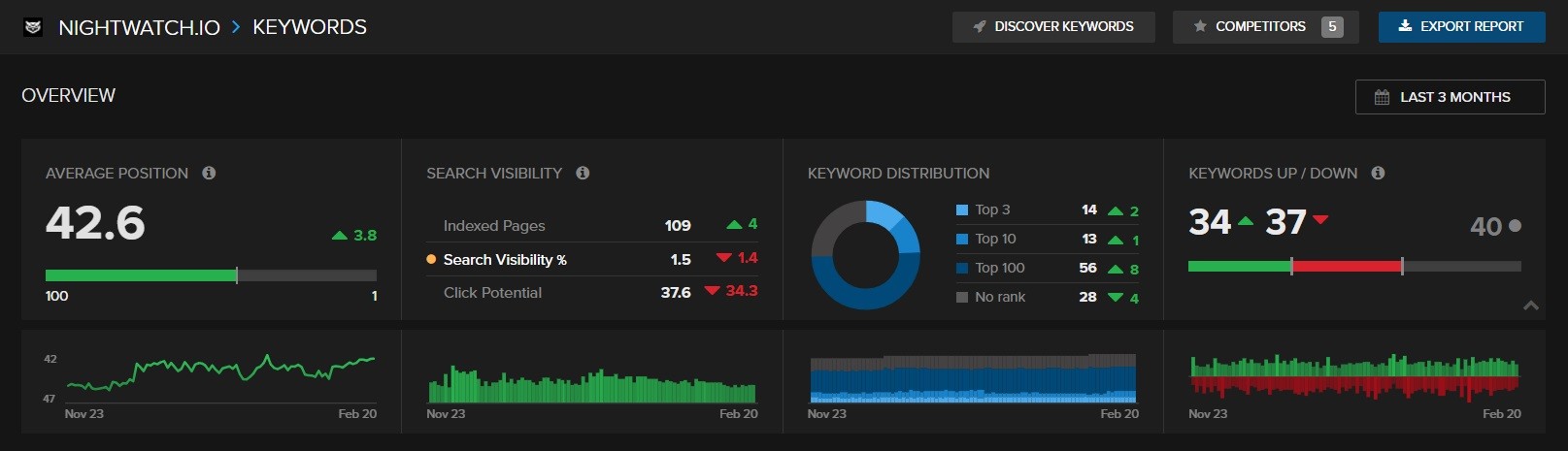Collapse the overview panel with chevron

[x=1531, y=306]
